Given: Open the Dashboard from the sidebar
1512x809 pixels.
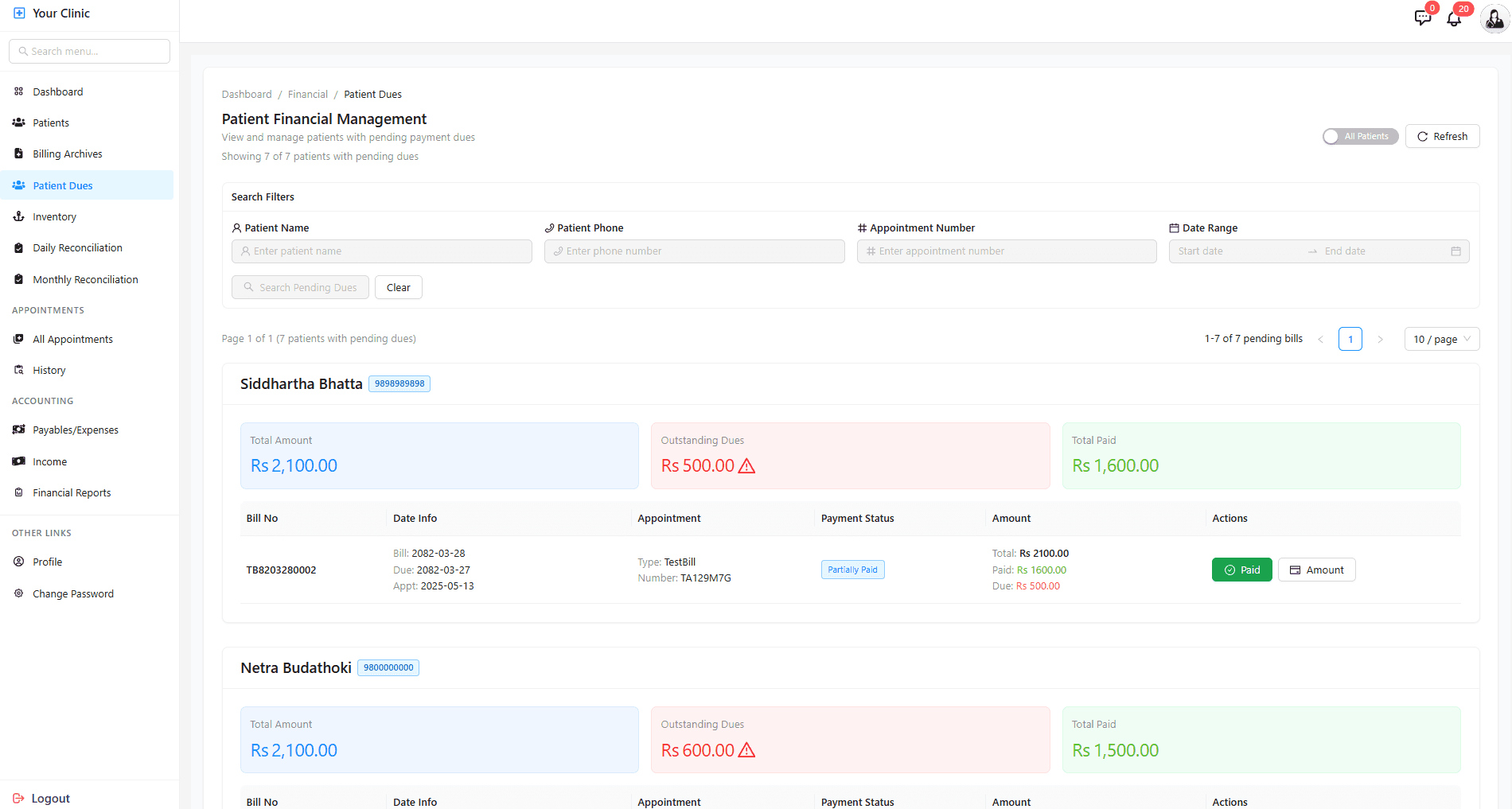Looking at the screenshot, I should [57, 91].
